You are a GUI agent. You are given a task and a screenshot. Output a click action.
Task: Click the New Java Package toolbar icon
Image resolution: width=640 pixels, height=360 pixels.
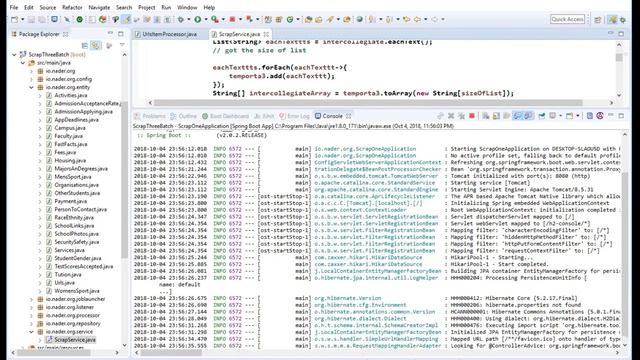tap(279, 19)
